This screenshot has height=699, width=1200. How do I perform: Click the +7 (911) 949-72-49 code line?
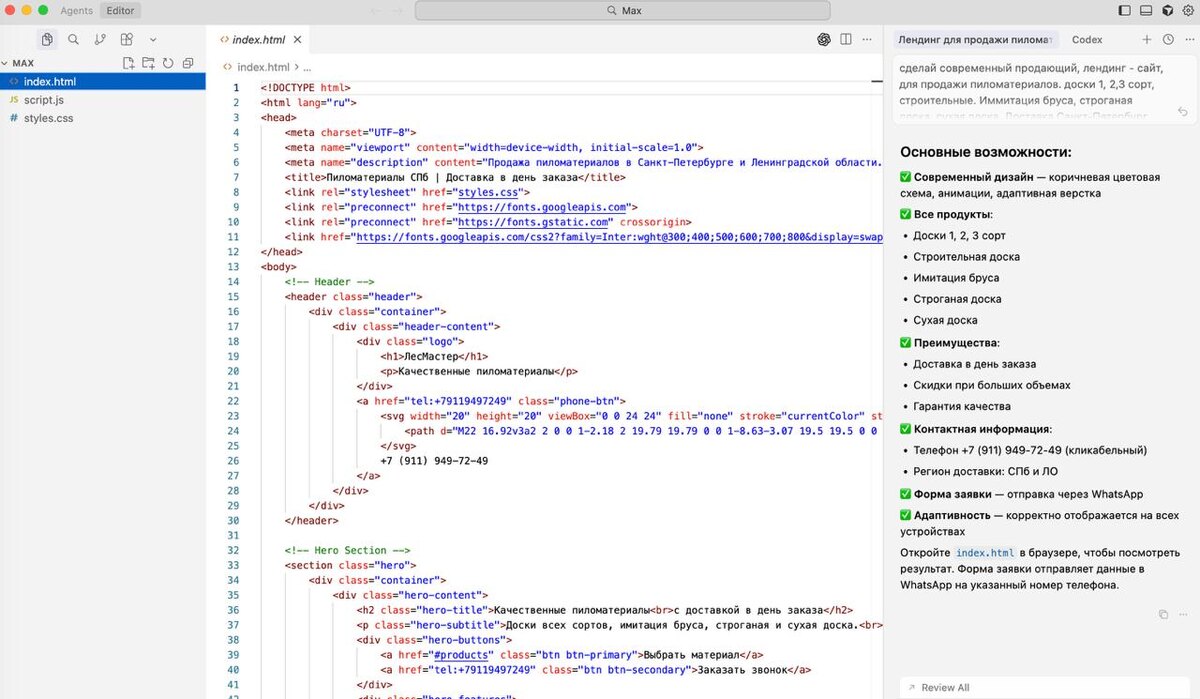(x=434, y=461)
